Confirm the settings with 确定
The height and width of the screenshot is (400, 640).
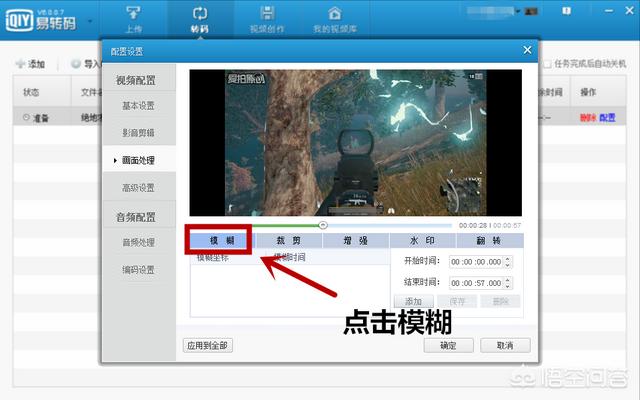449,345
